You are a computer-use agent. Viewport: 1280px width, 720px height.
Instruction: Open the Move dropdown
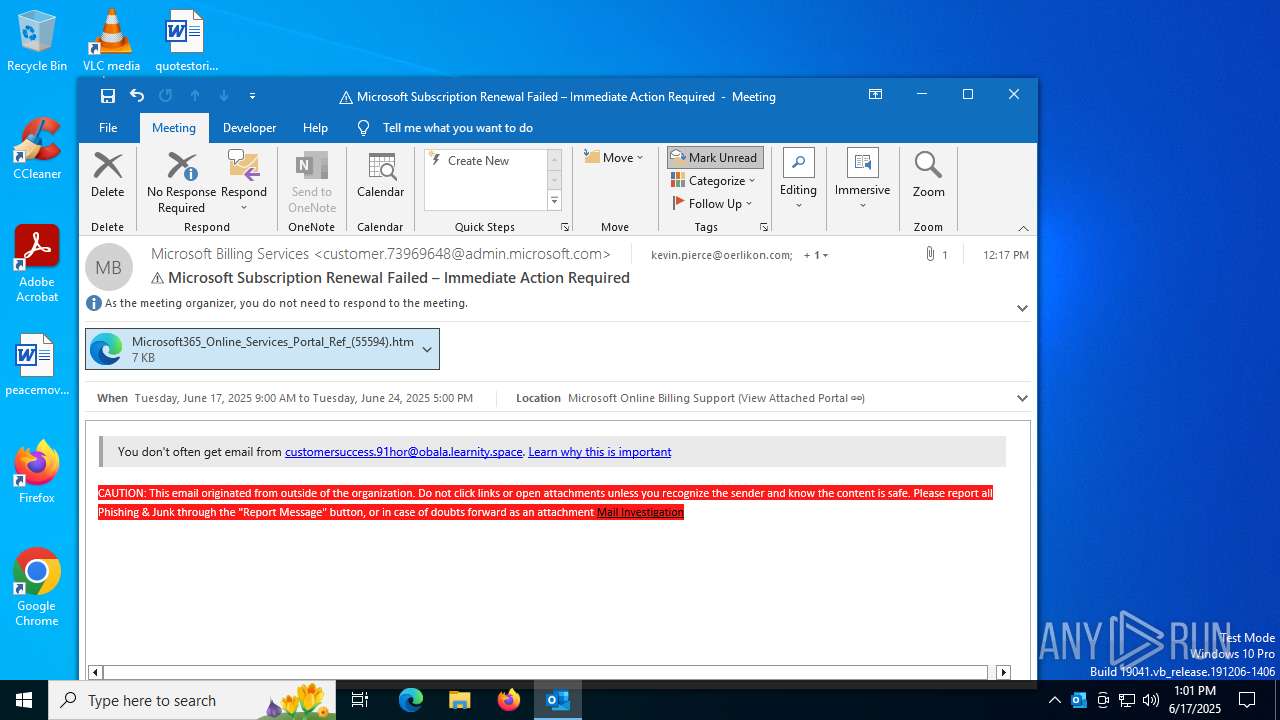(614, 157)
